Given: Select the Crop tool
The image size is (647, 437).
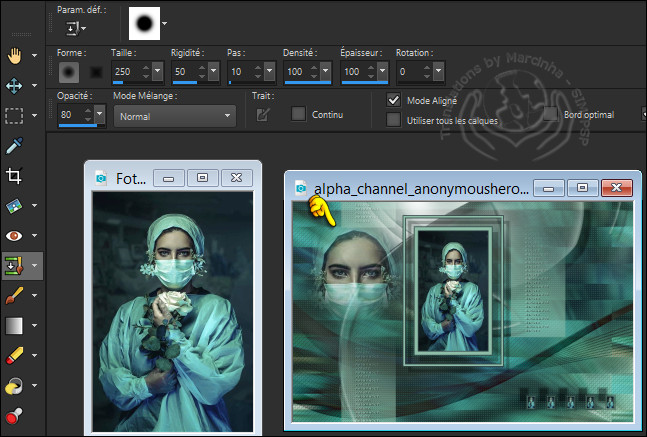Looking at the screenshot, I should click(14, 176).
